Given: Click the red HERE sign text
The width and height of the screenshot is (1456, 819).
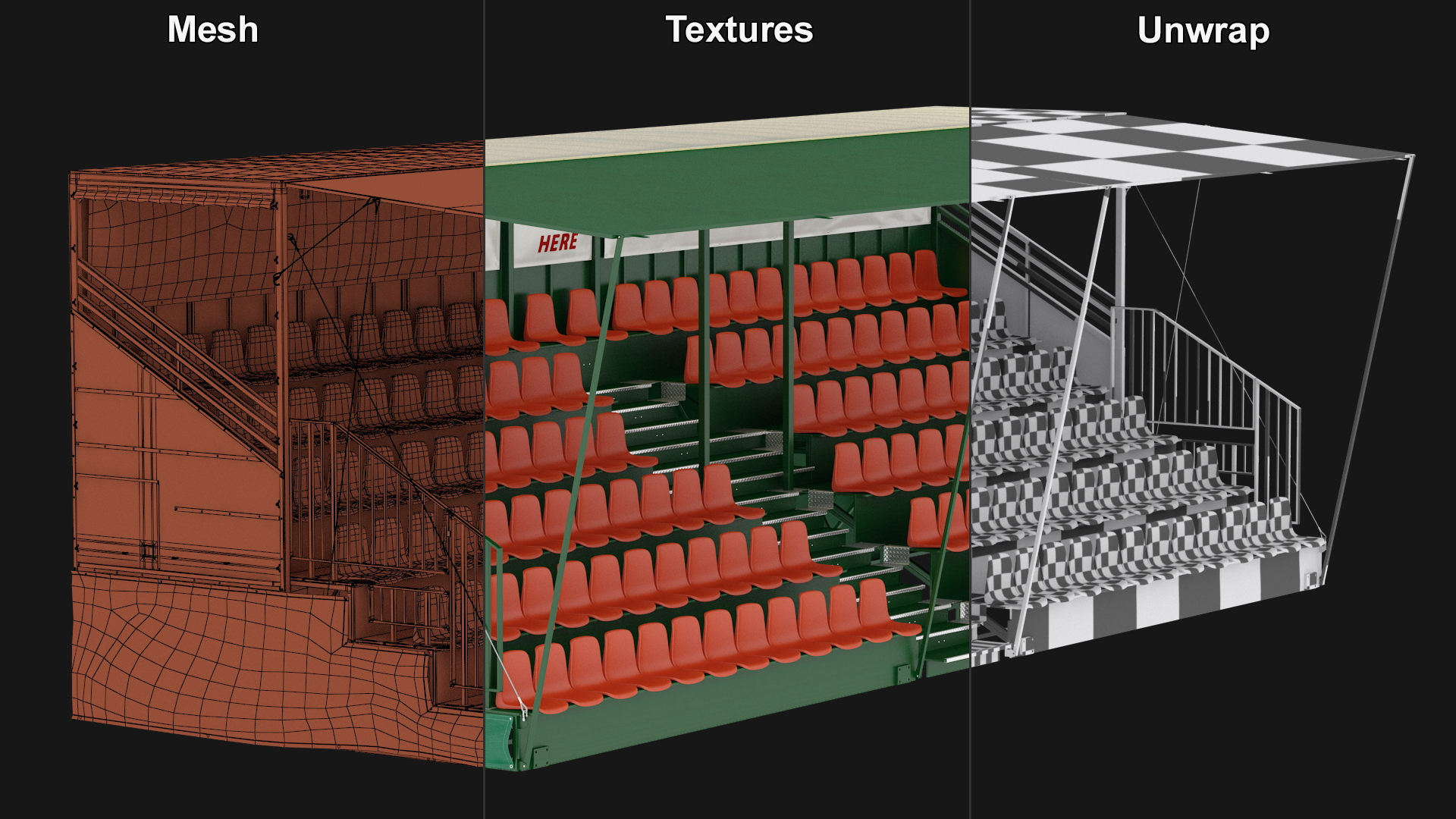Looking at the screenshot, I should point(557,243).
